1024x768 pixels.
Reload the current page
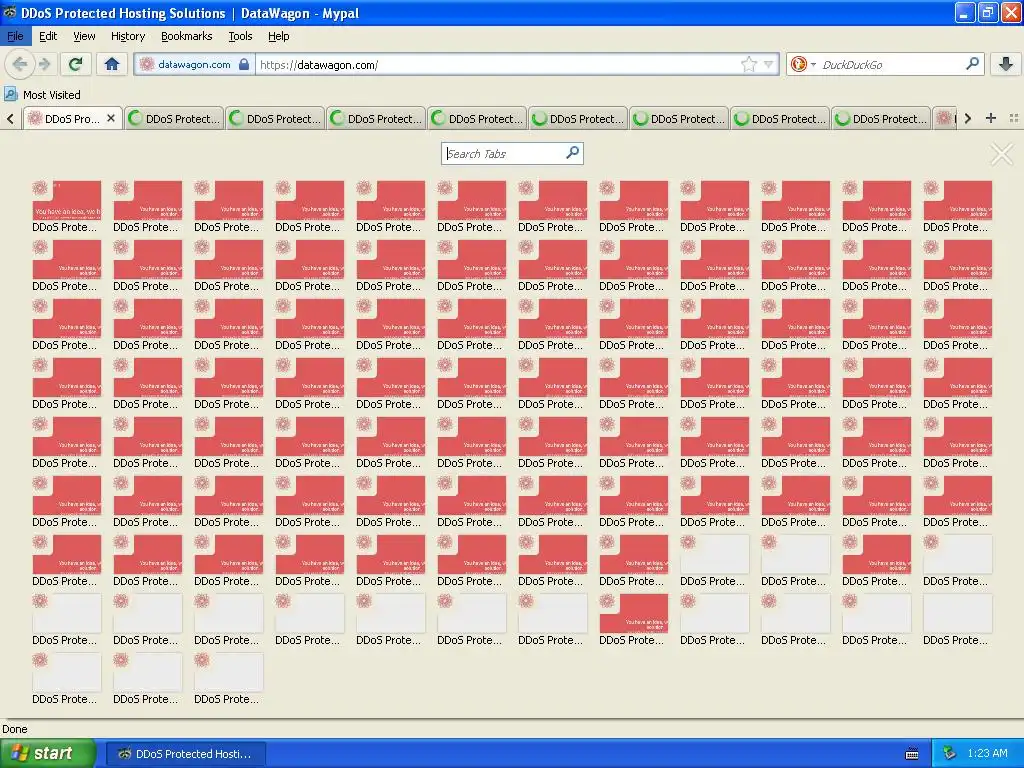76,64
